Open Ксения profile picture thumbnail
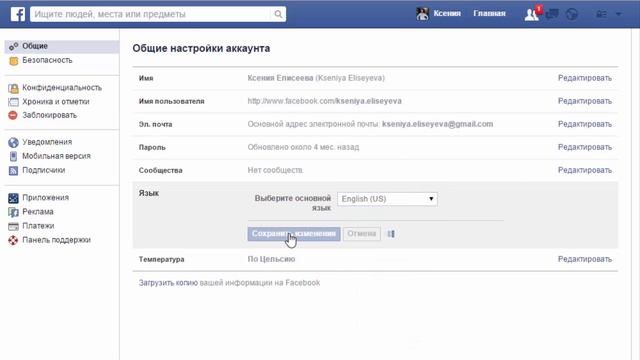Screen dimensions: 640x360 coord(422,14)
